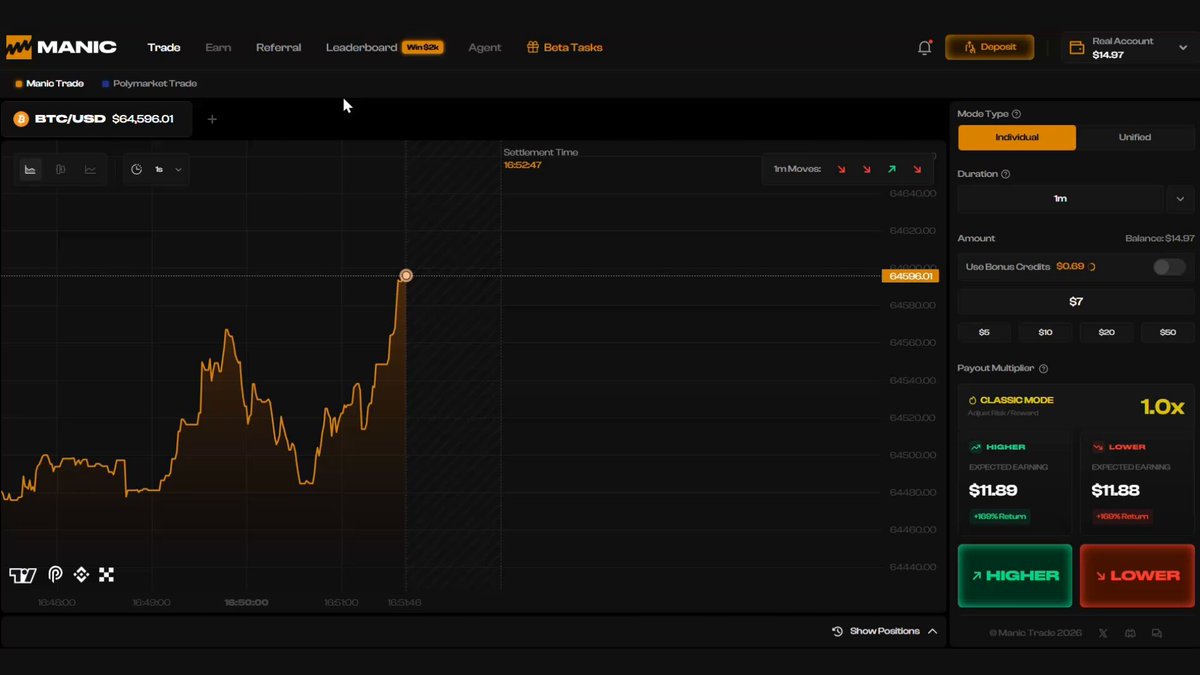Image resolution: width=1200 pixels, height=675 pixels.
Task: Switch to candlestick chart icon
Action: pyautogui.click(x=60, y=170)
